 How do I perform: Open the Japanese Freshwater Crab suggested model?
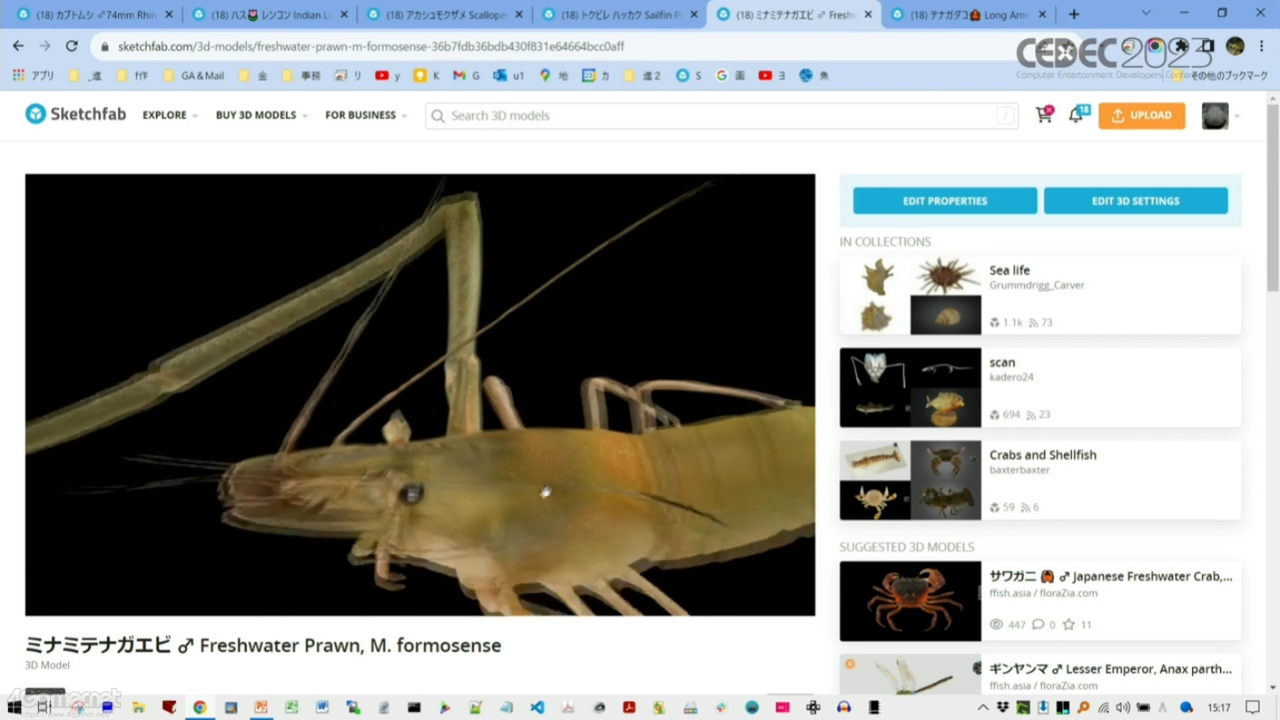(x=1110, y=576)
